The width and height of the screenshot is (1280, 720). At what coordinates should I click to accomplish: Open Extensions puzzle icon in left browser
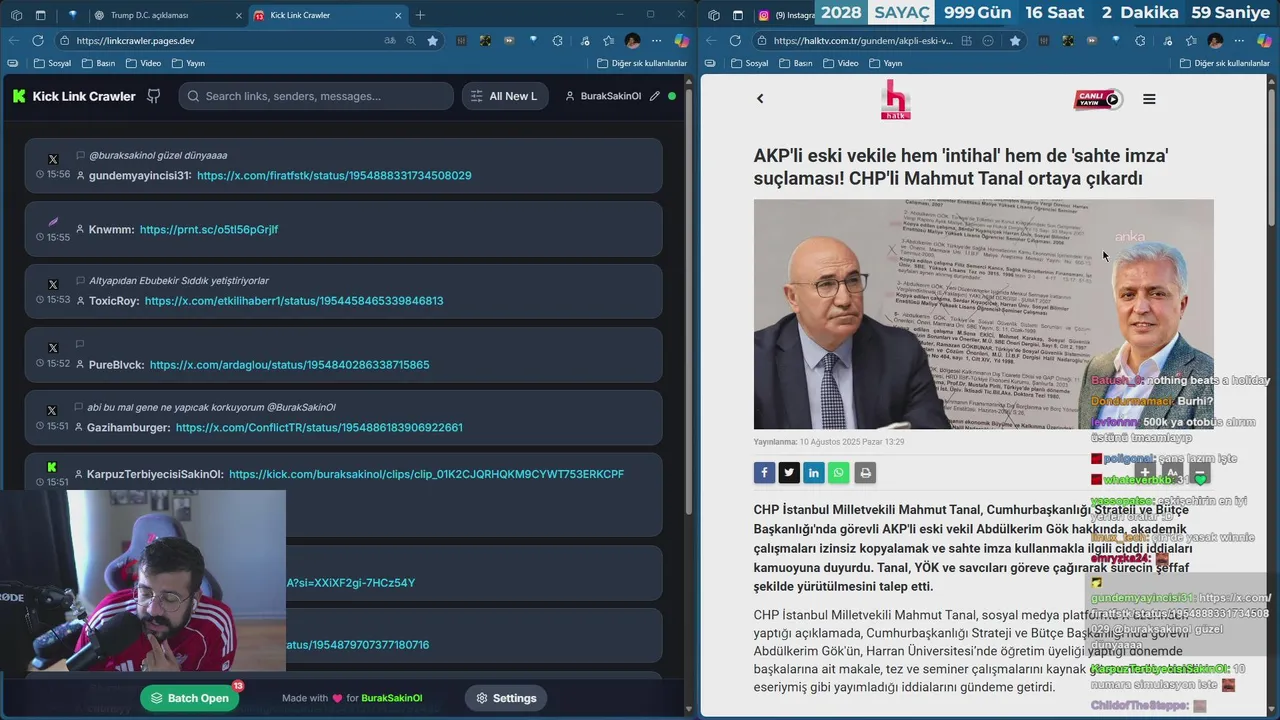pos(558,41)
